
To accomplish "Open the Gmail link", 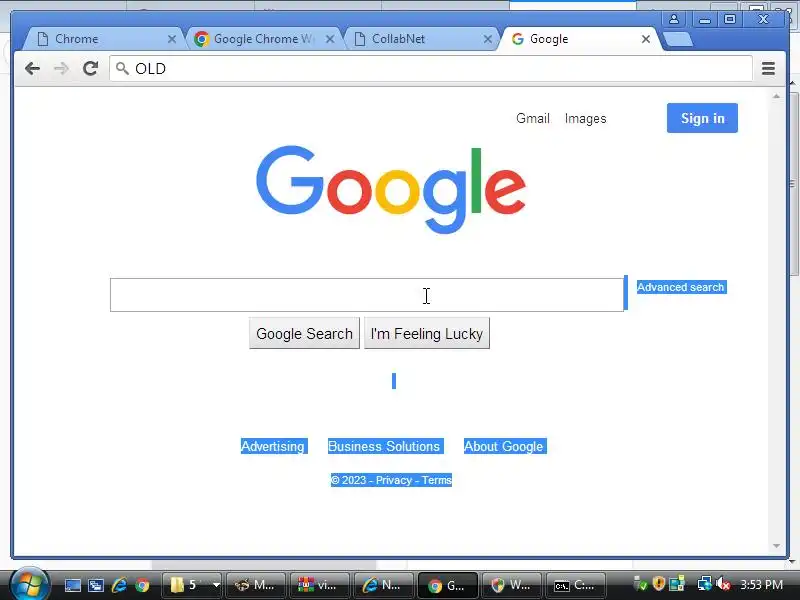I will (x=533, y=118).
